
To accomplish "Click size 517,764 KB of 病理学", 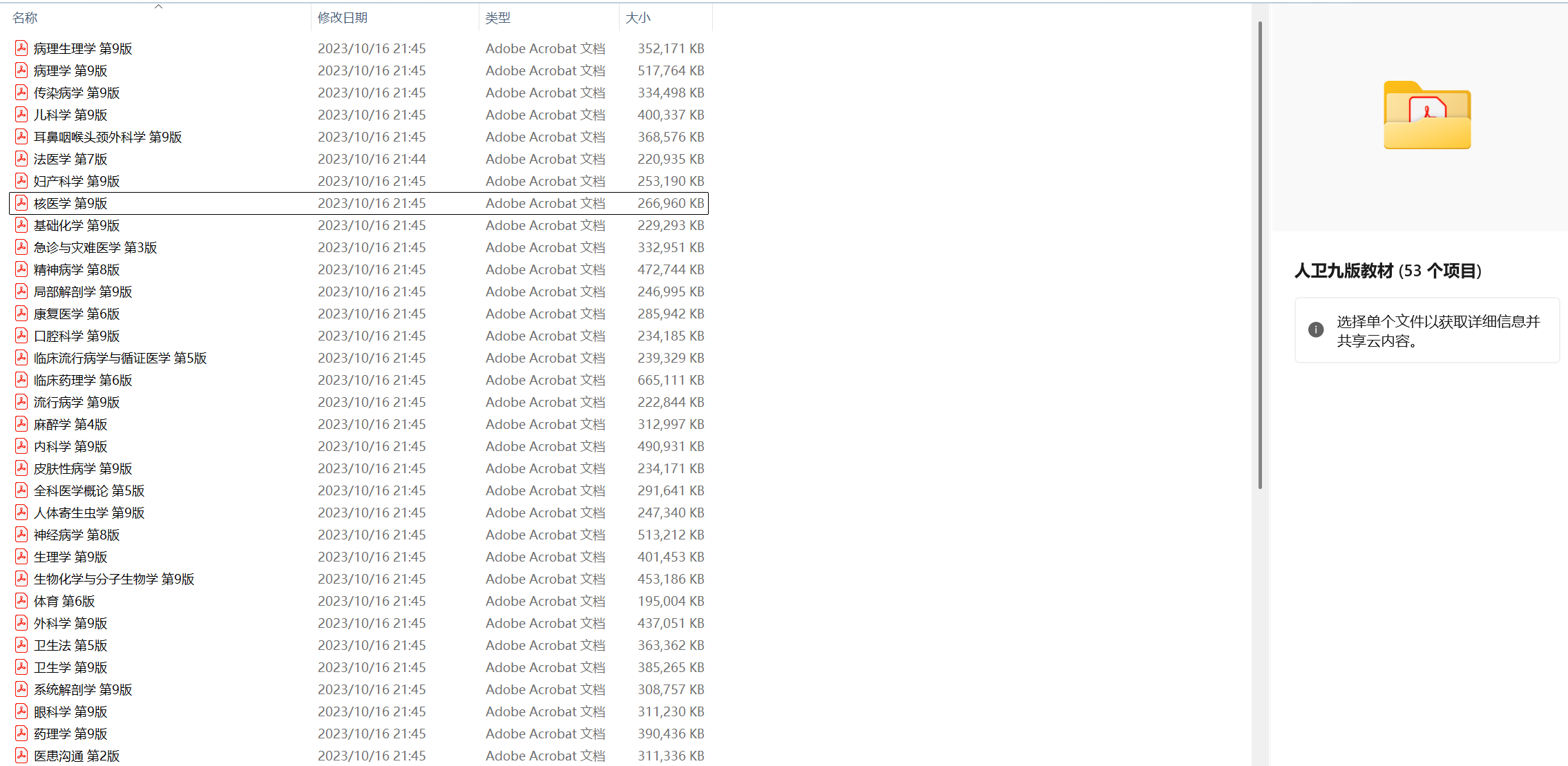I will [x=671, y=70].
